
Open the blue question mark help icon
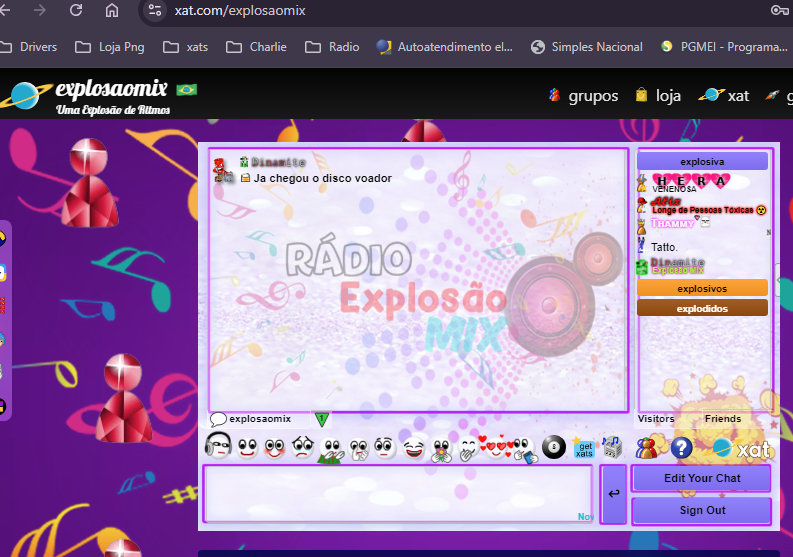pyautogui.click(x=681, y=448)
